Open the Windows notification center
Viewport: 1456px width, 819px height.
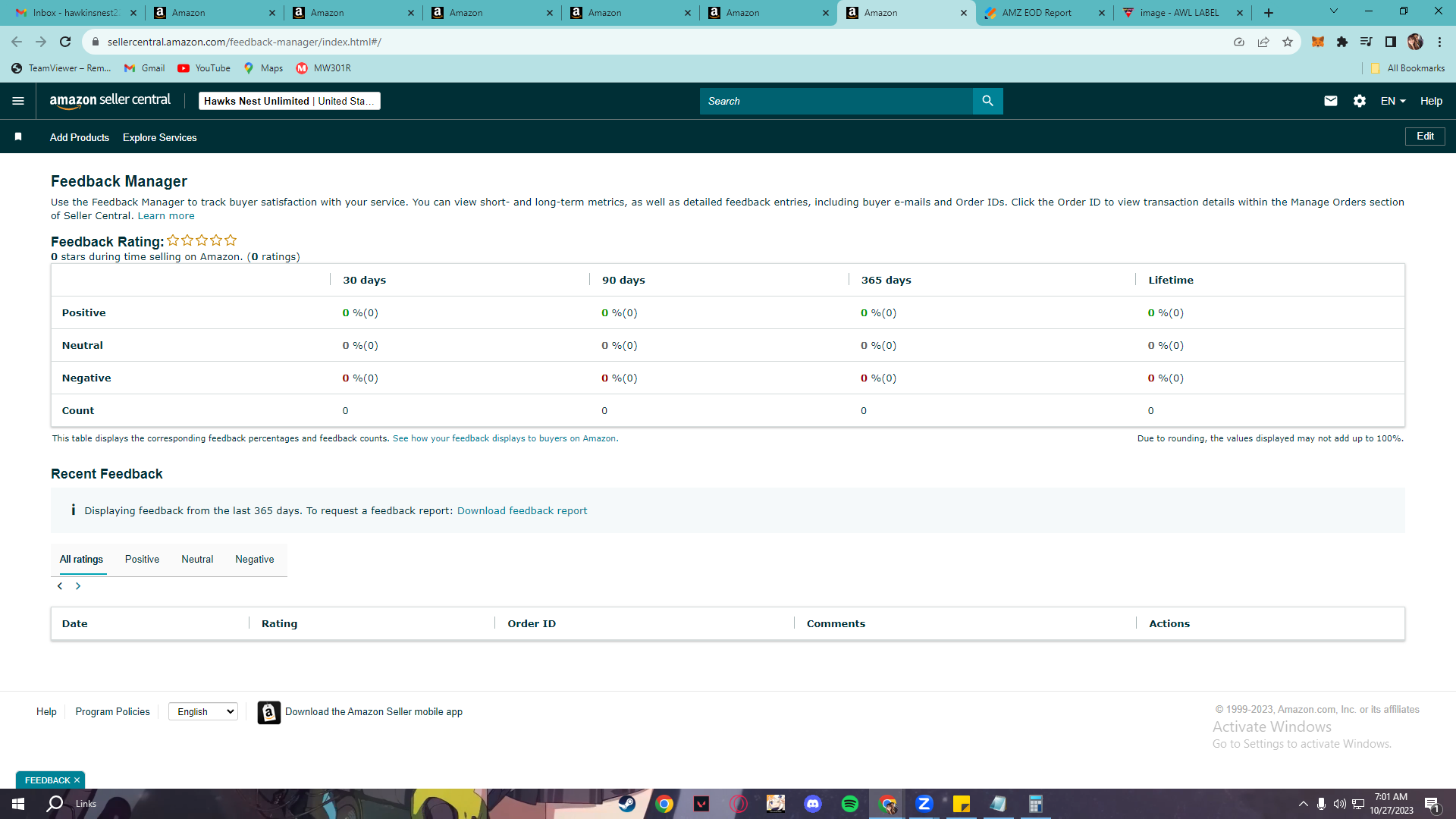tap(1432, 804)
